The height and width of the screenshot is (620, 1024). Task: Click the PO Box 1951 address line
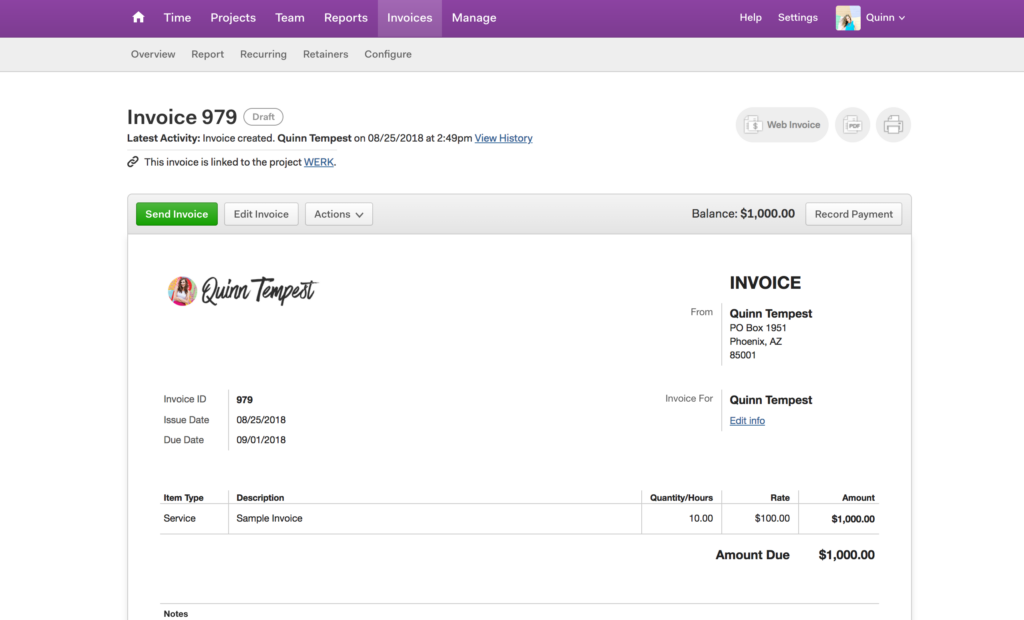pos(758,328)
